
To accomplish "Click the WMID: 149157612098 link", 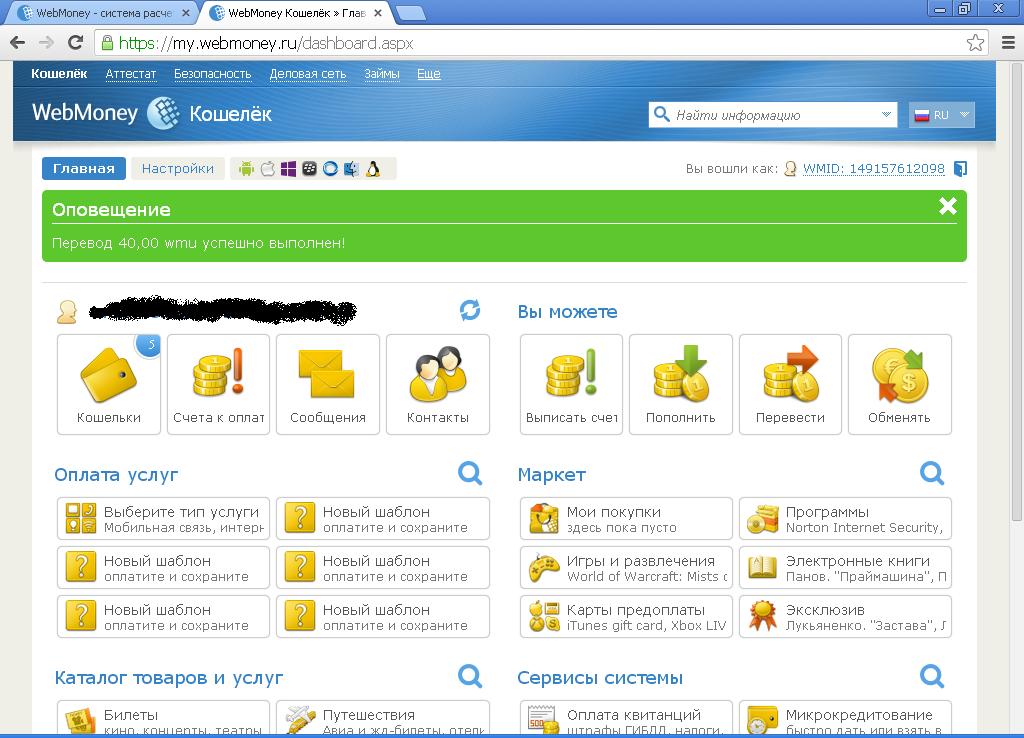I will pos(873,168).
